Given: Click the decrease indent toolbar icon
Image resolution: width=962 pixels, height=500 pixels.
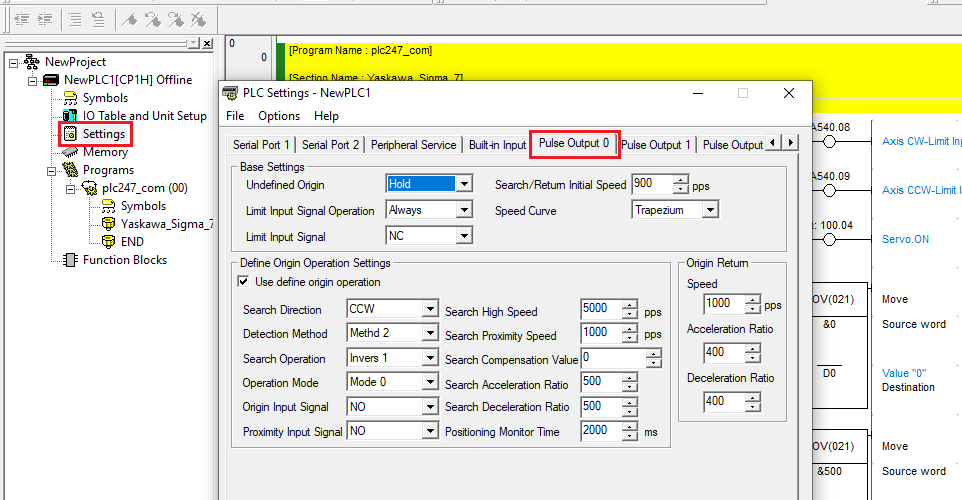Looking at the screenshot, I should click(x=22, y=20).
